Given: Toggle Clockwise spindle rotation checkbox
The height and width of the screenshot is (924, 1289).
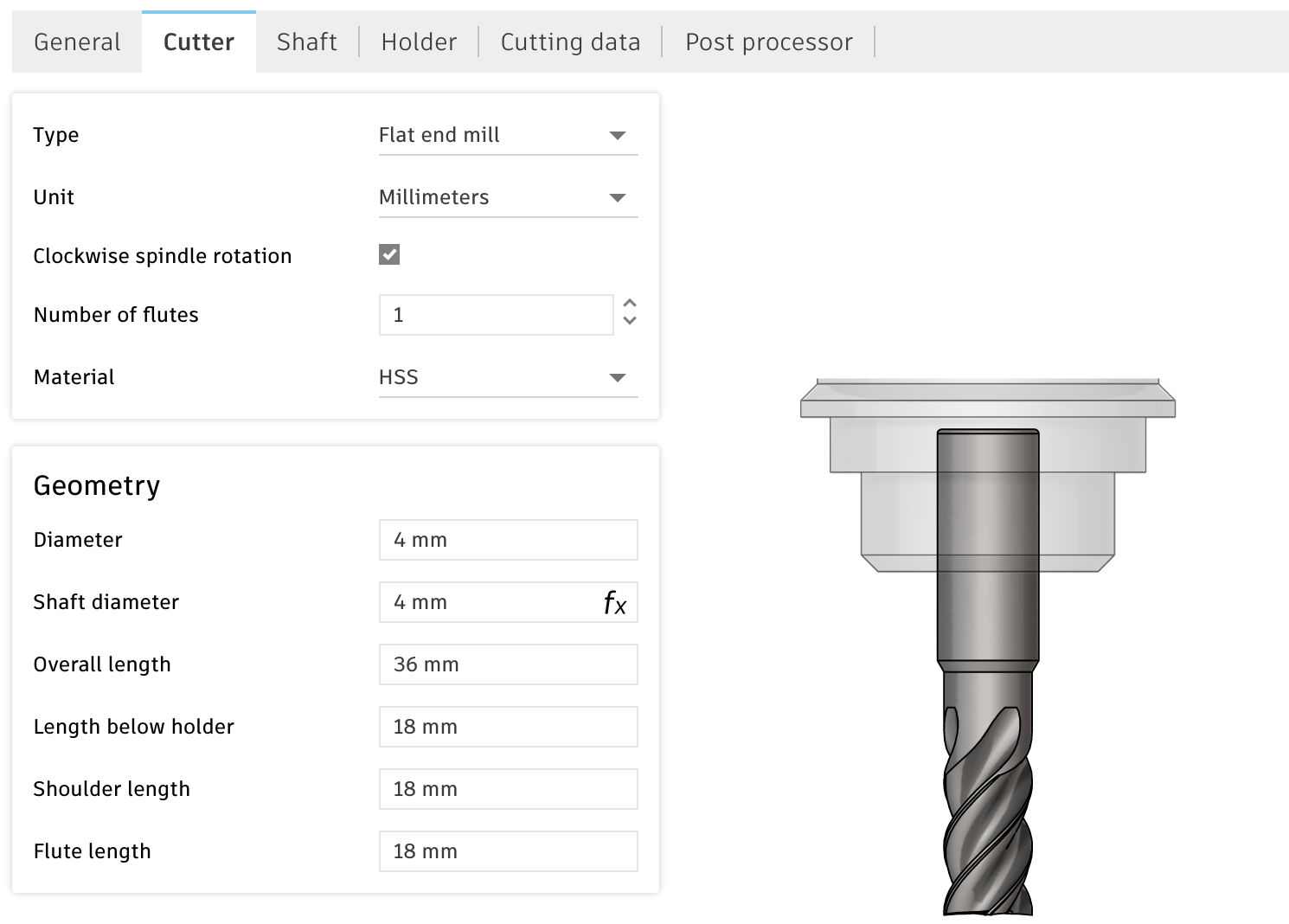Looking at the screenshot, I should 389,255.
